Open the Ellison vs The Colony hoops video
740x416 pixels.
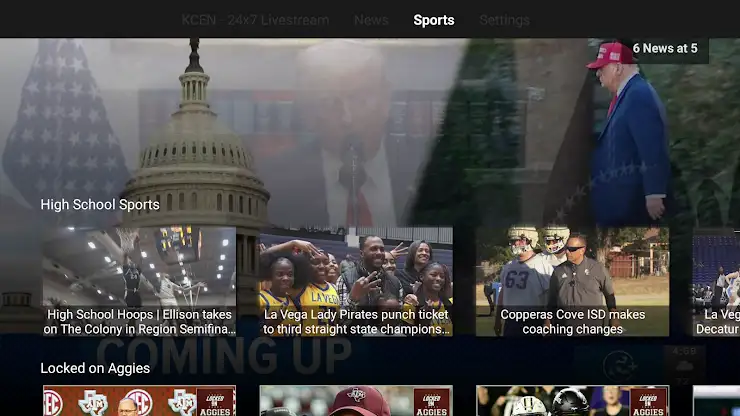click(139, 282)
